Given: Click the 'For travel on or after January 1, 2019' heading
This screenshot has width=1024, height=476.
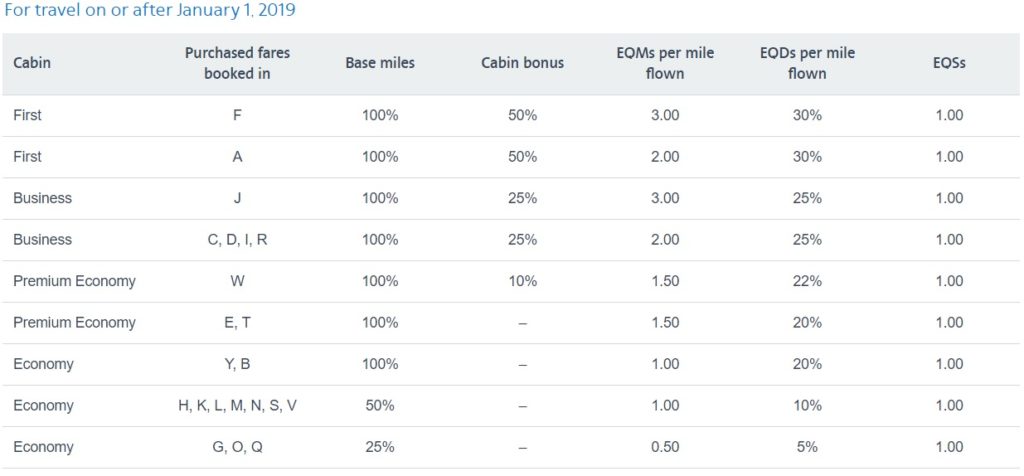Looking at the screenshot, I should tap(150, 11).
